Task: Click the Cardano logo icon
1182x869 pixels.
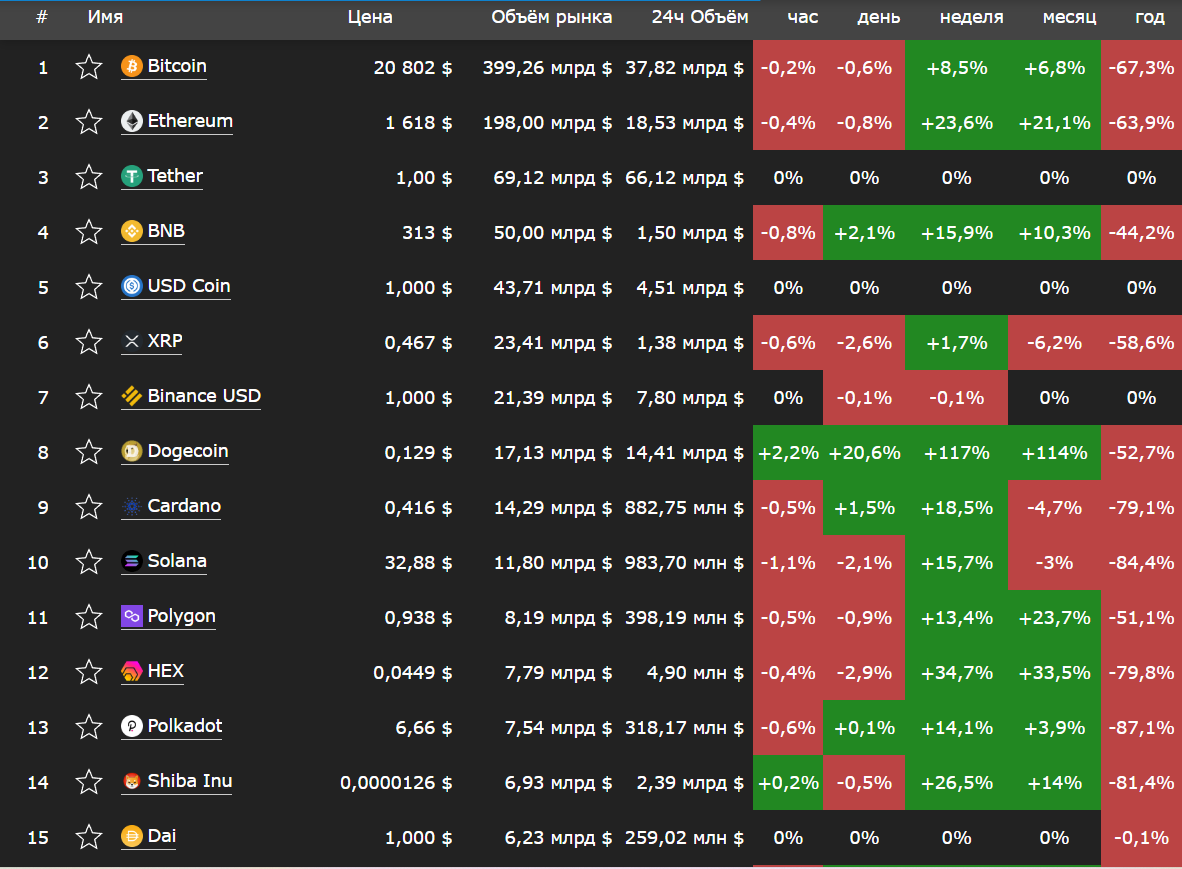Action: click(x=132, y=506)
